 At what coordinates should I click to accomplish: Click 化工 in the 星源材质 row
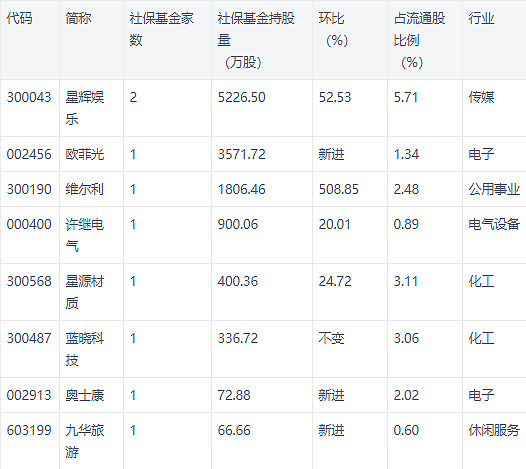click(x=481, y=281)
